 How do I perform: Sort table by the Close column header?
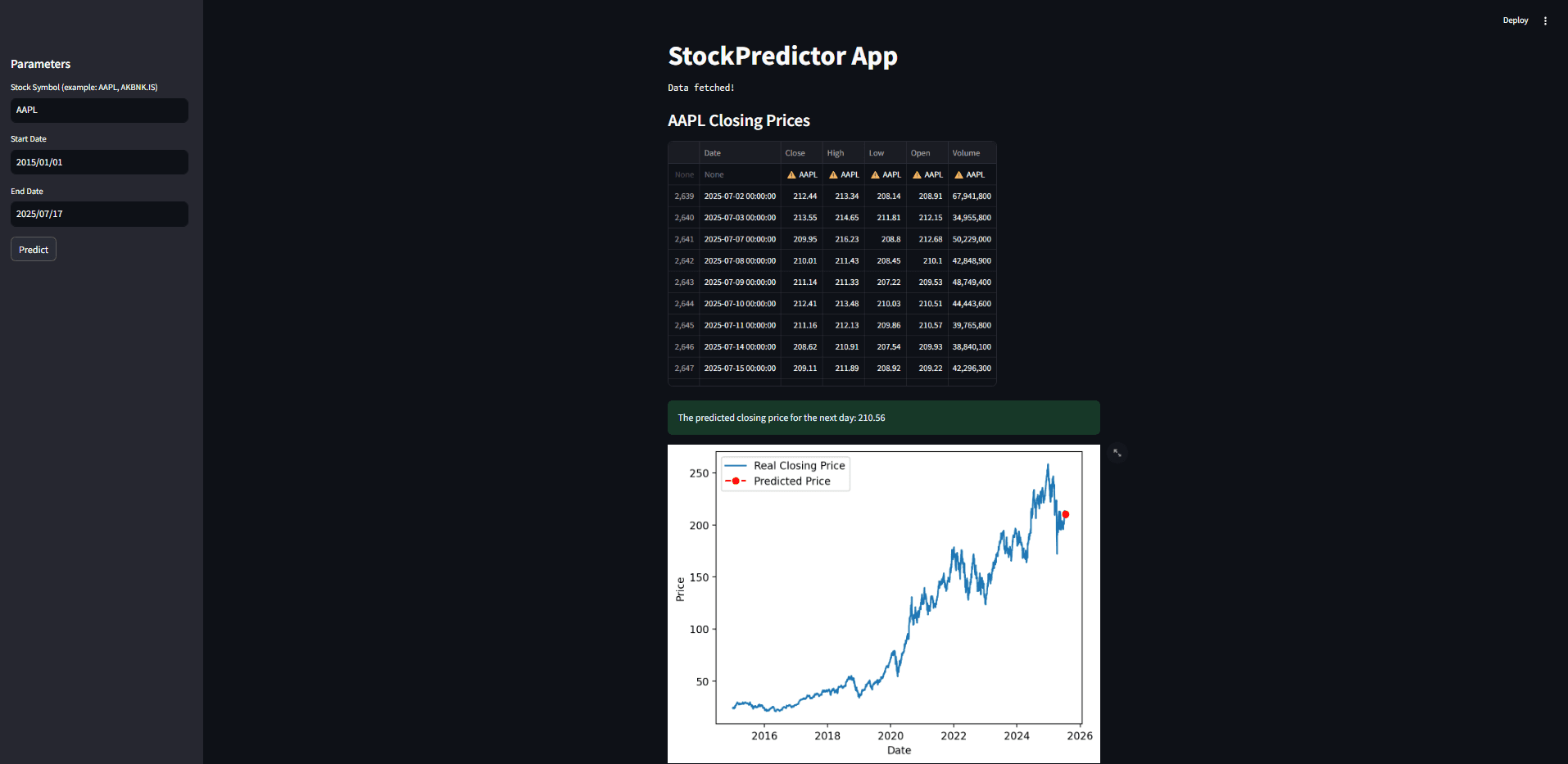801,153
